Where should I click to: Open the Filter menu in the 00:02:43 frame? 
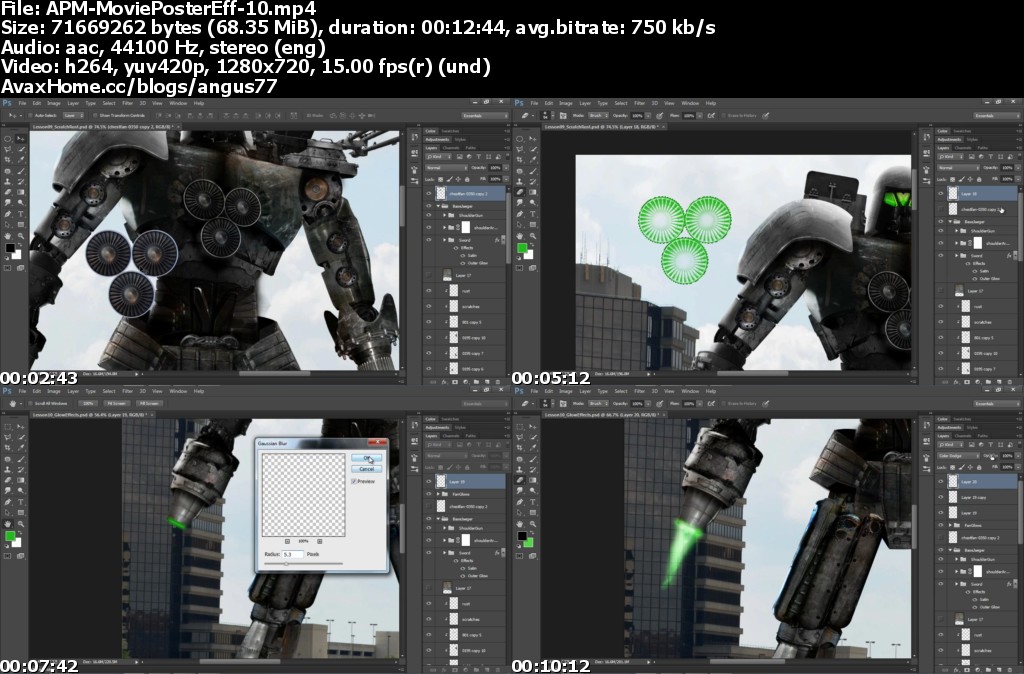[x=127, y=103]
